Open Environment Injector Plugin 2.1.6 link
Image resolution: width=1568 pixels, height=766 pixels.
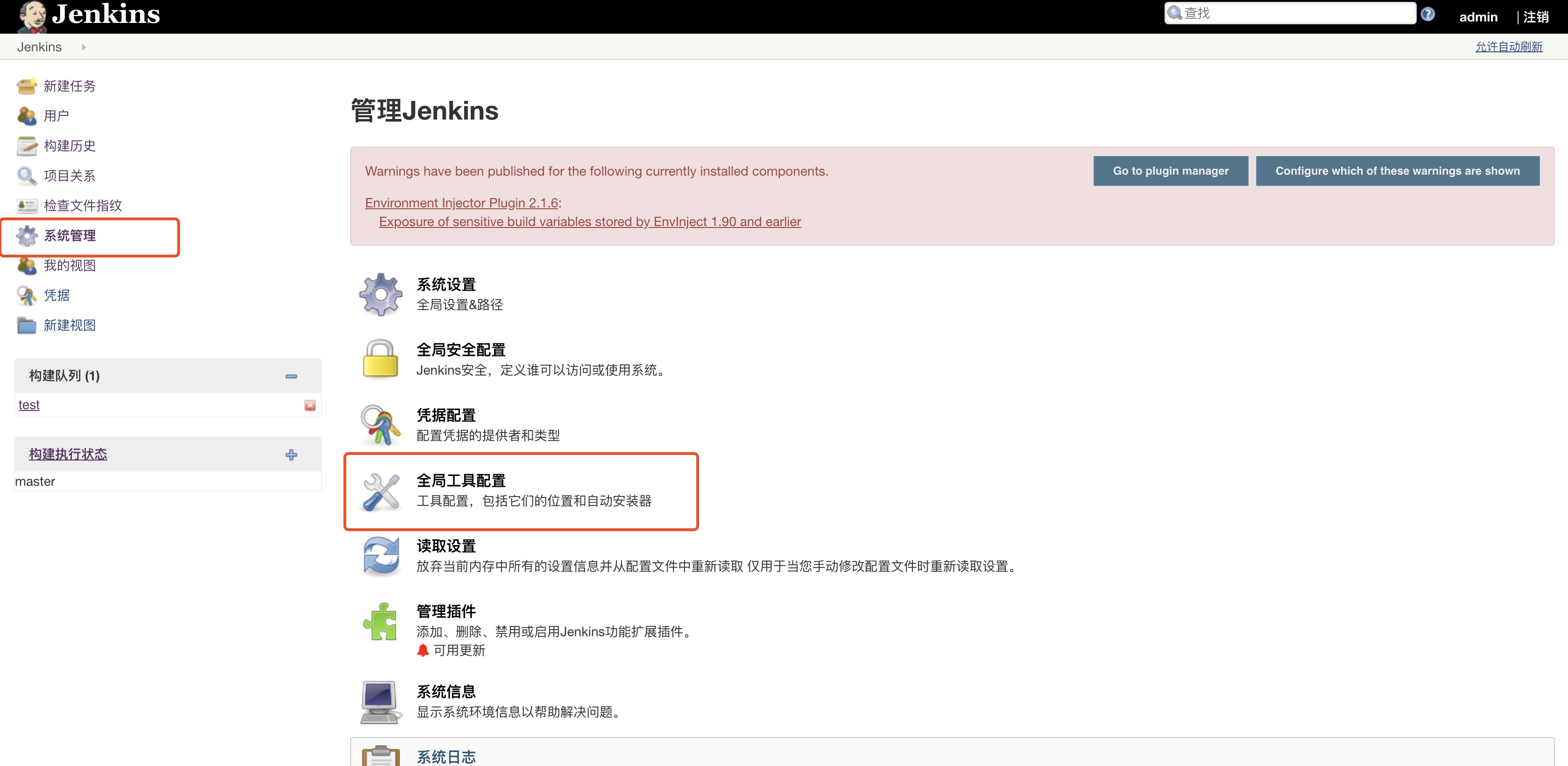pyautogui.click(x=461, y=203)
